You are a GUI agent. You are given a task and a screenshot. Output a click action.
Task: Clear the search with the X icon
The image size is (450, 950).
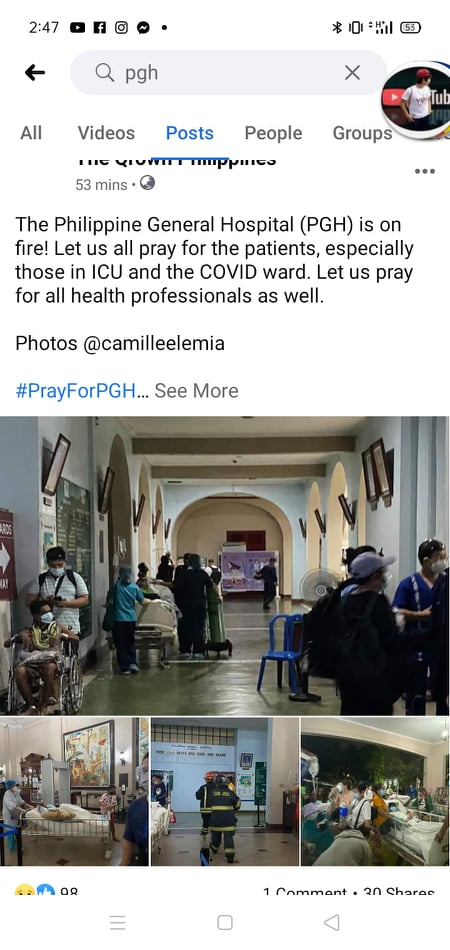(x=352, y=73)
